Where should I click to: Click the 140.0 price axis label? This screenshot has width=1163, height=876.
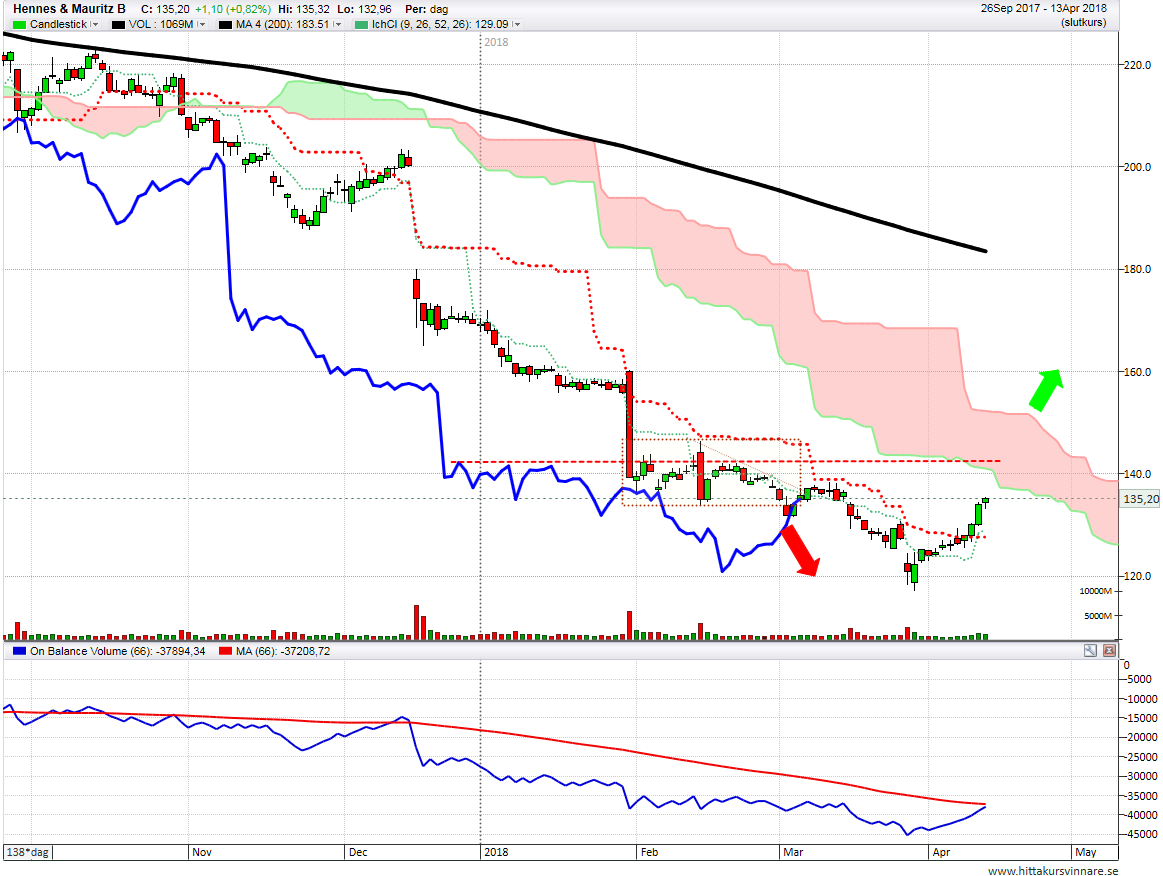(1137, 474)
